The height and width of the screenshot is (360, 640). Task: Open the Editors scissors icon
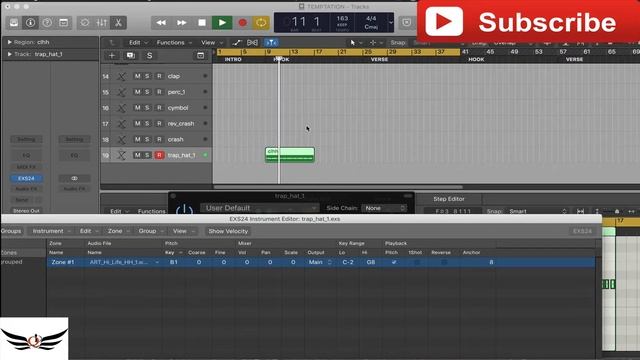click(118, 23)
